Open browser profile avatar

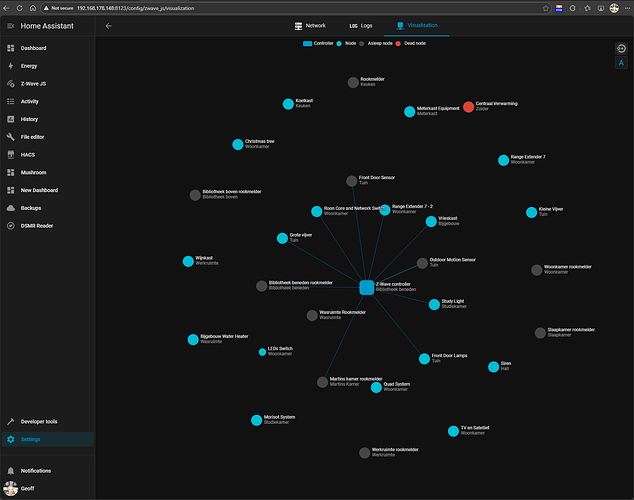614,8
